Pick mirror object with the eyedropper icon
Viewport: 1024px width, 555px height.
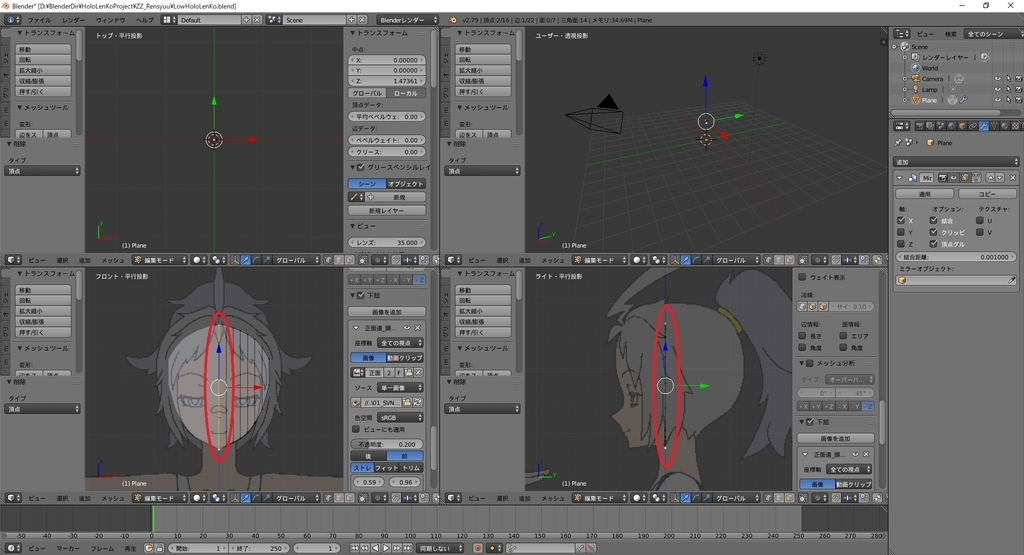pos(1012,280)
